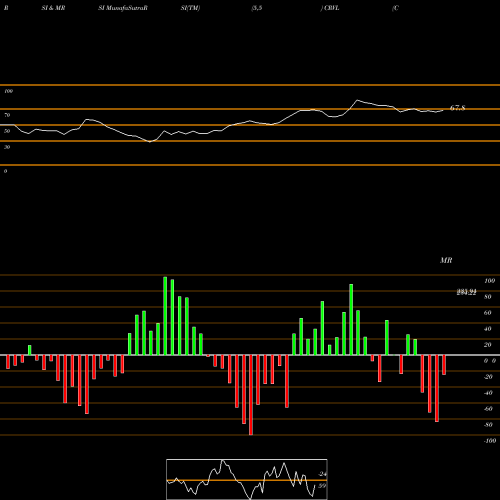Click the MR axis label '-80'
Viewport: 500px width, 500px height.
(488, 425)
